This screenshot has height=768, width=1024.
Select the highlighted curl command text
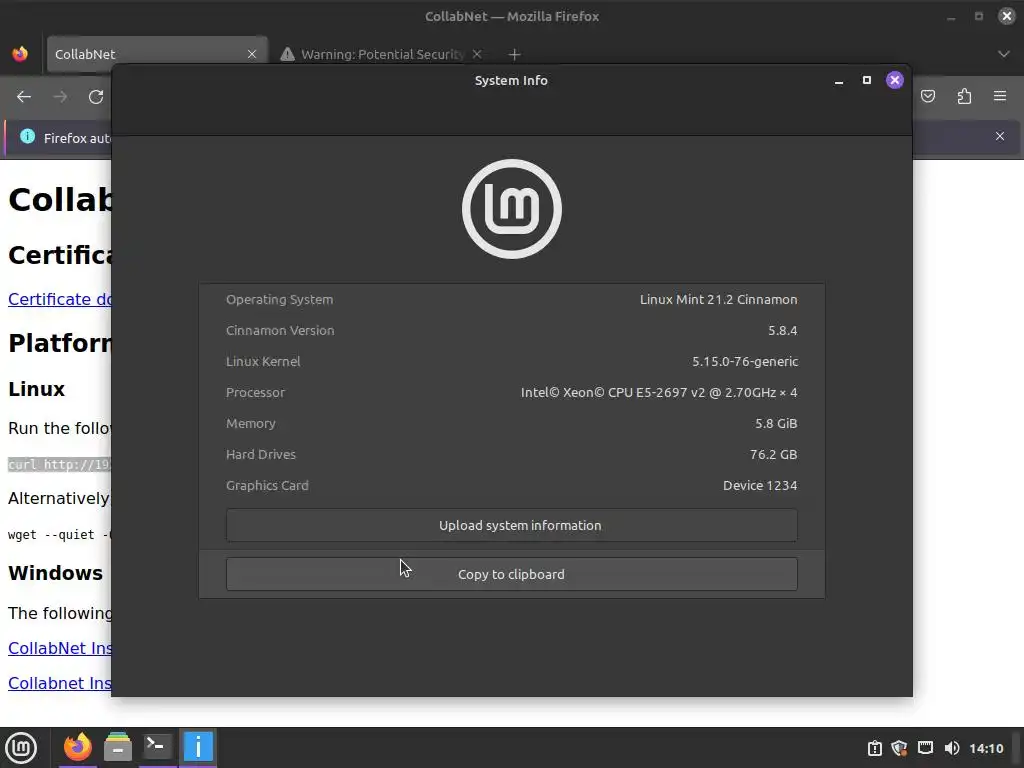59,464
